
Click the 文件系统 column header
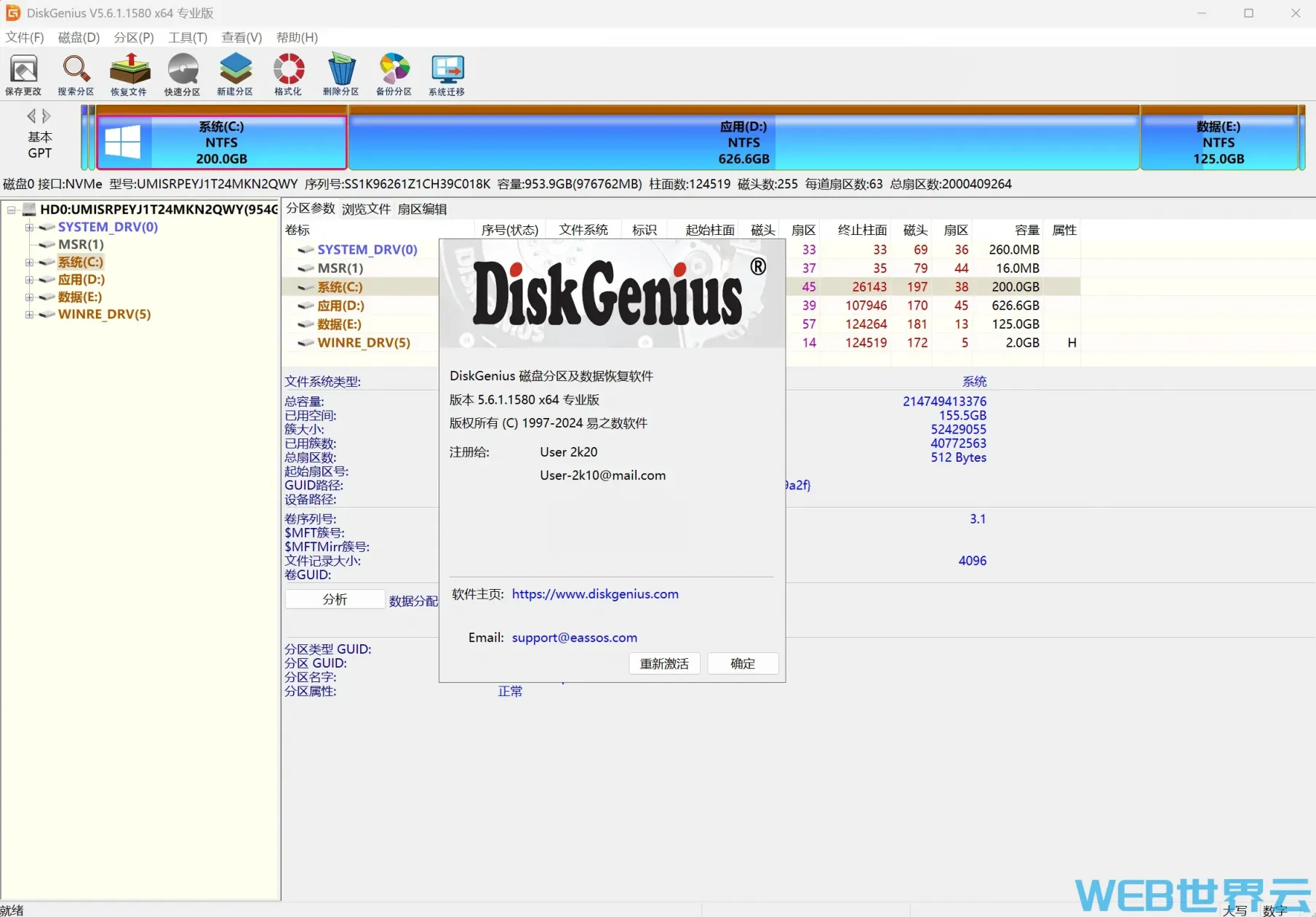pyautogui.click(x=583, y=230)
